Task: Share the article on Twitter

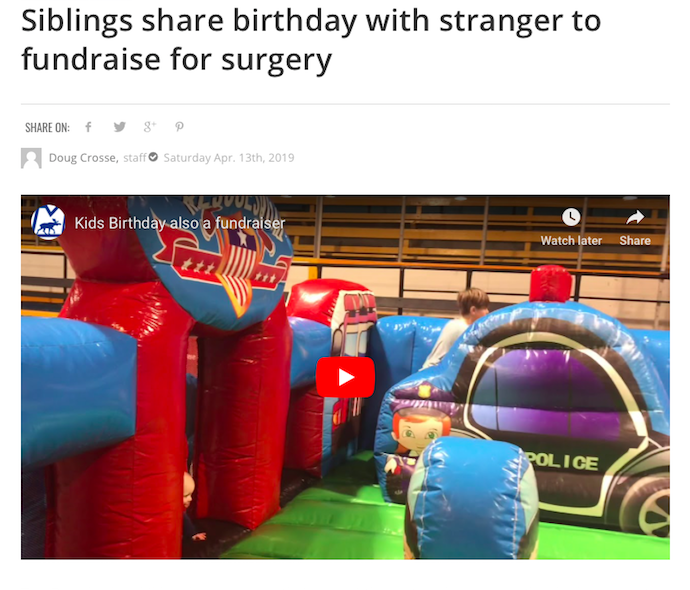Action: [x=119, y=127]
